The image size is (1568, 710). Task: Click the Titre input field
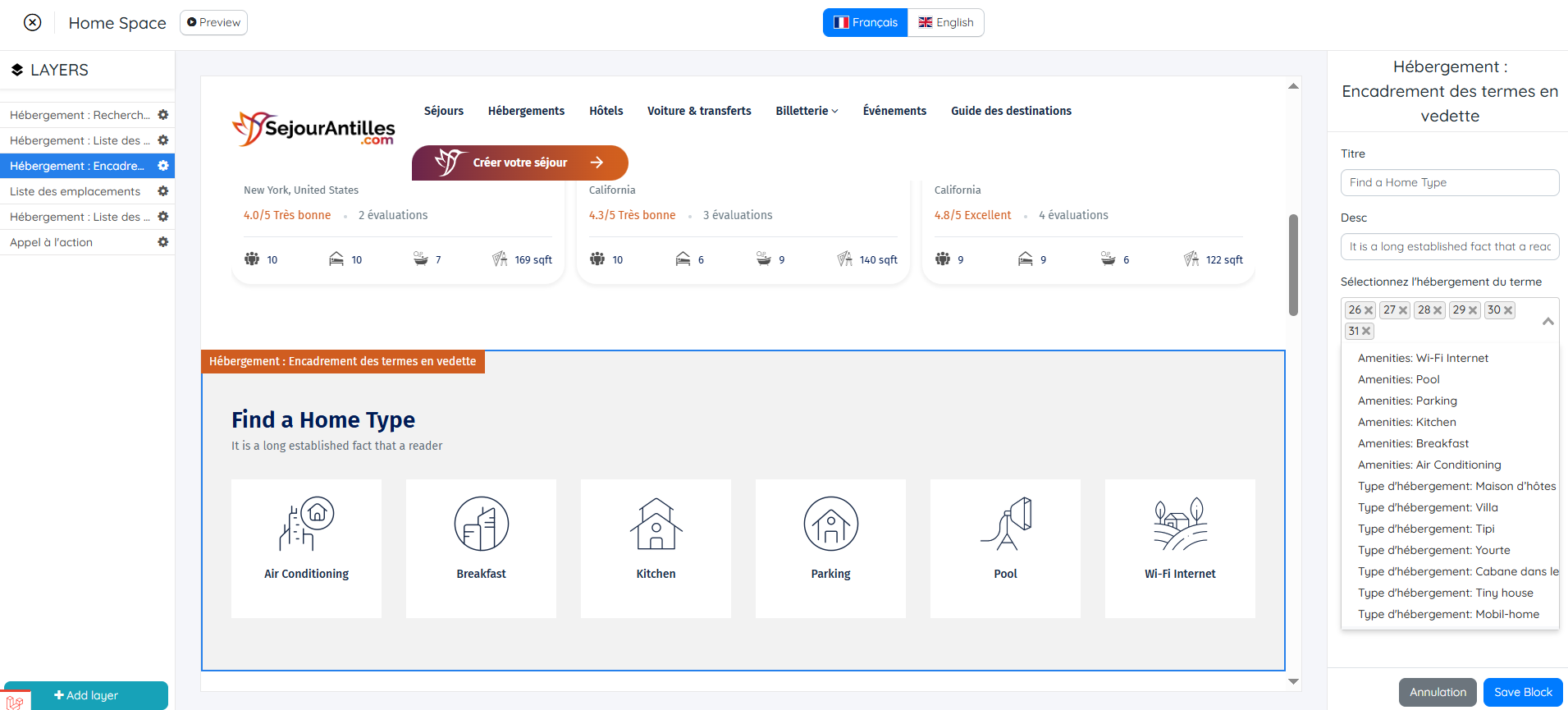coord(1449,182)
